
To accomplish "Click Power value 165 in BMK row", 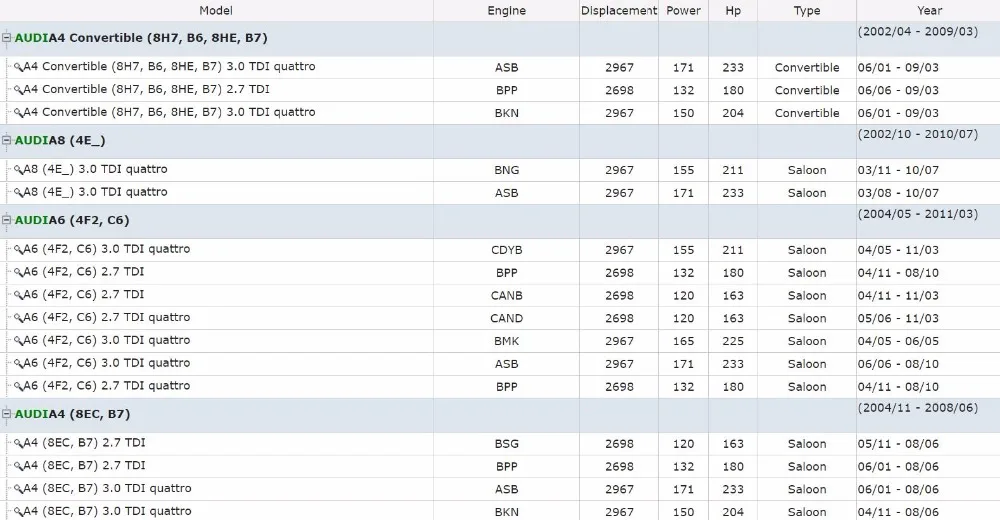I will point(683,341).
